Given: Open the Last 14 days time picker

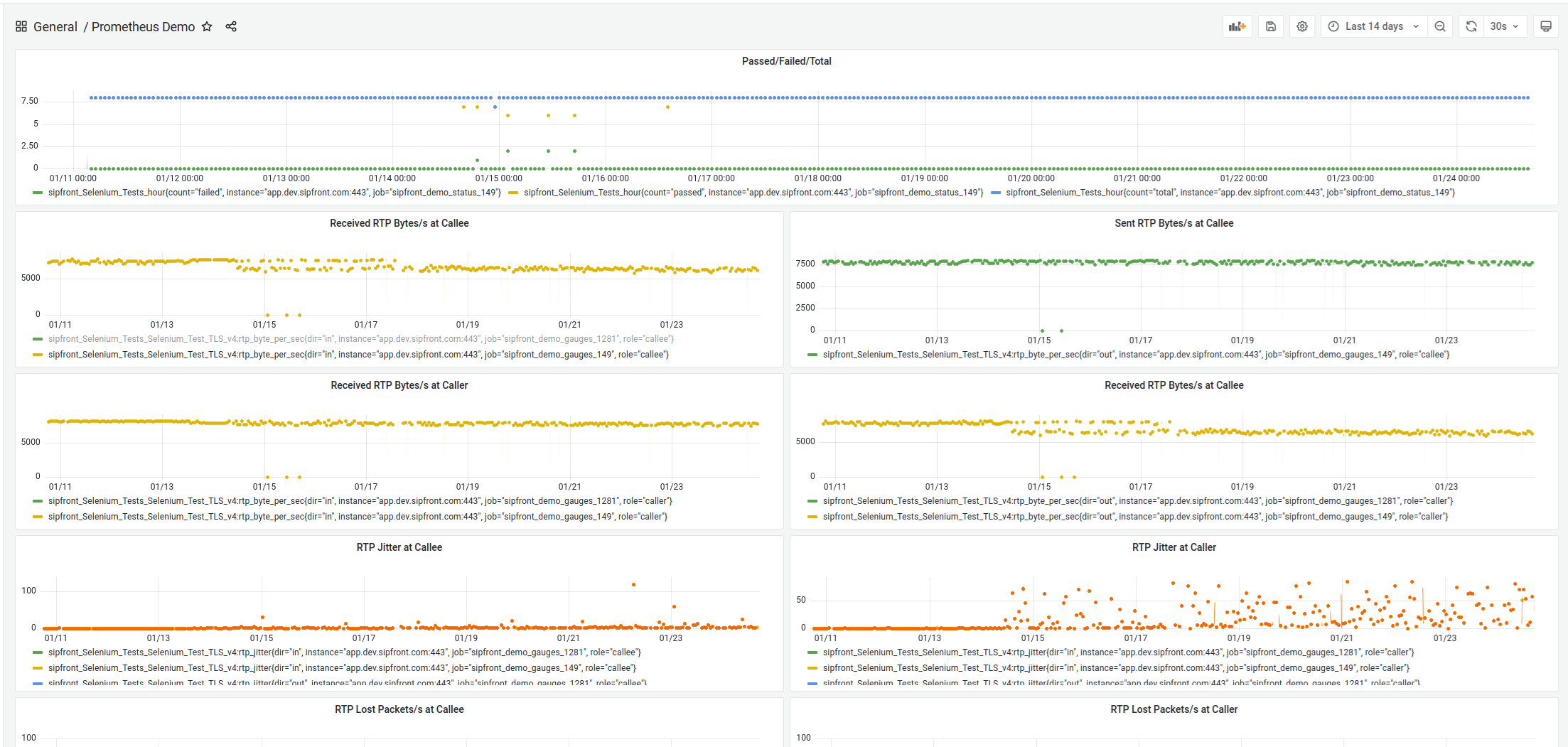Looking at the screenshot, I should coord(1374,26).
